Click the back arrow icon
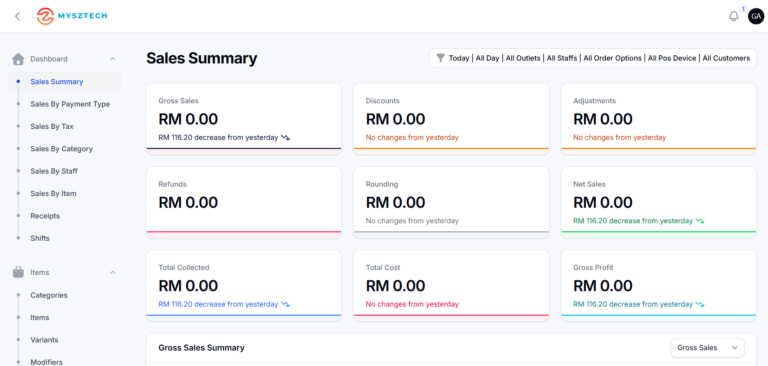This screenshot has height=366, width=768. [18, 16]
